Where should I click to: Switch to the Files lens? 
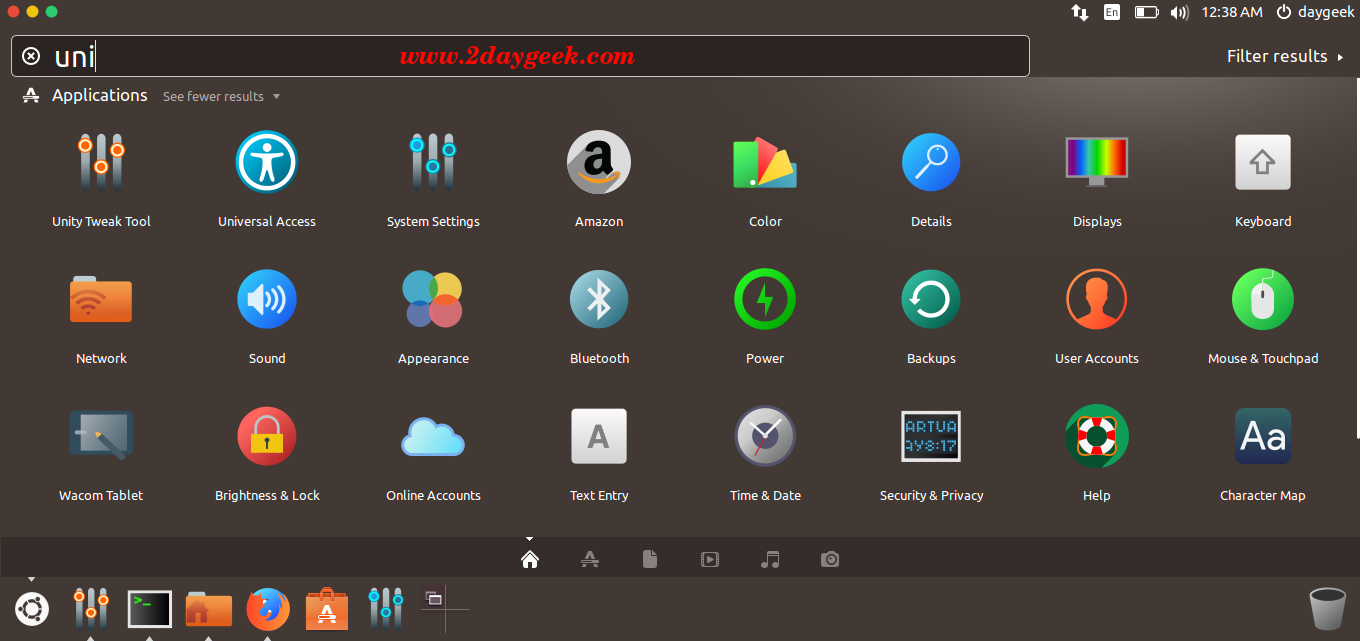(x=650, y=559)
